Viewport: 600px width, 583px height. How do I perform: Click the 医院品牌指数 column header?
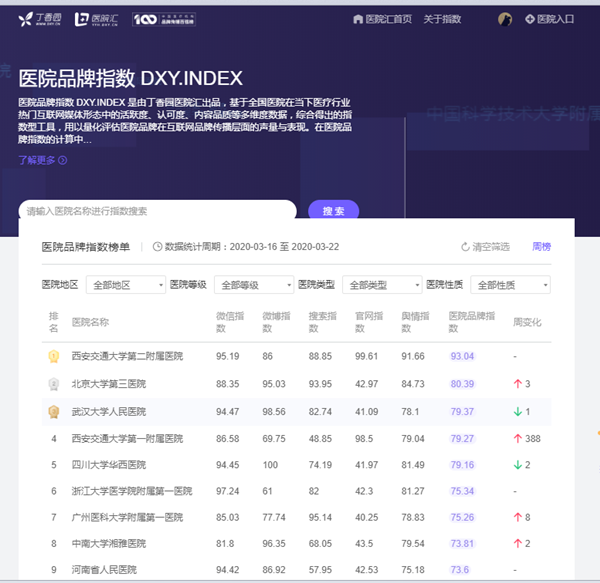472,322
